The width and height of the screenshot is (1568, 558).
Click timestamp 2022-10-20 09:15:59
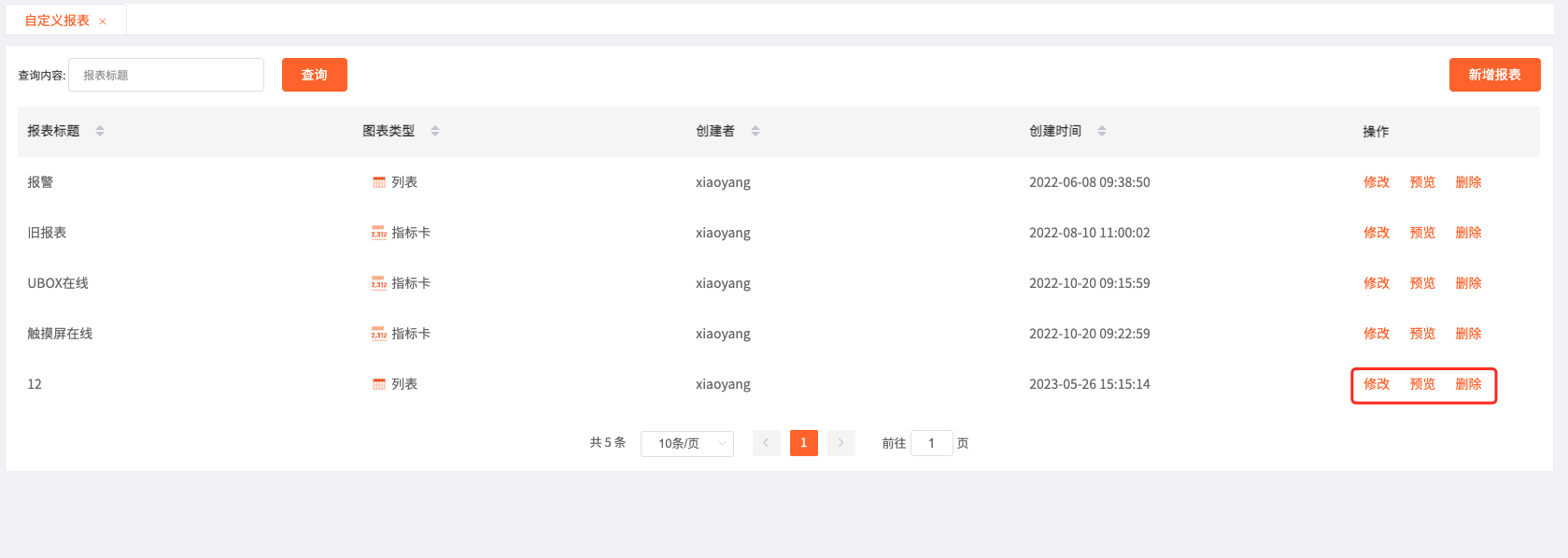pos(1090,283)
